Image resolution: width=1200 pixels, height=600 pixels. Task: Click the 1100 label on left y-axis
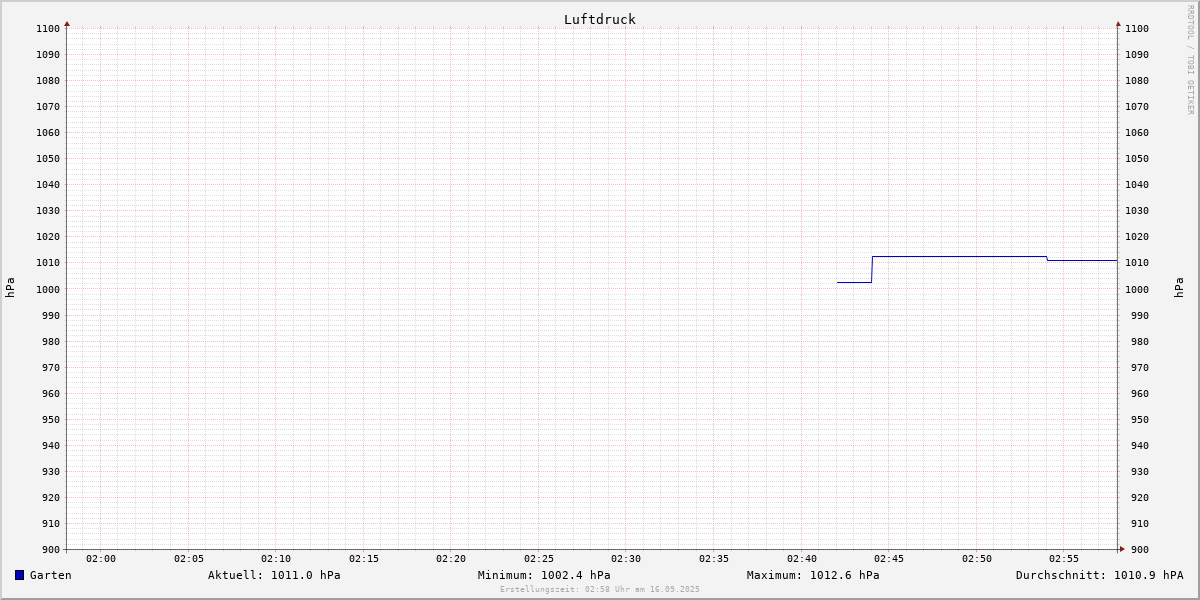(x=48, y=29)
